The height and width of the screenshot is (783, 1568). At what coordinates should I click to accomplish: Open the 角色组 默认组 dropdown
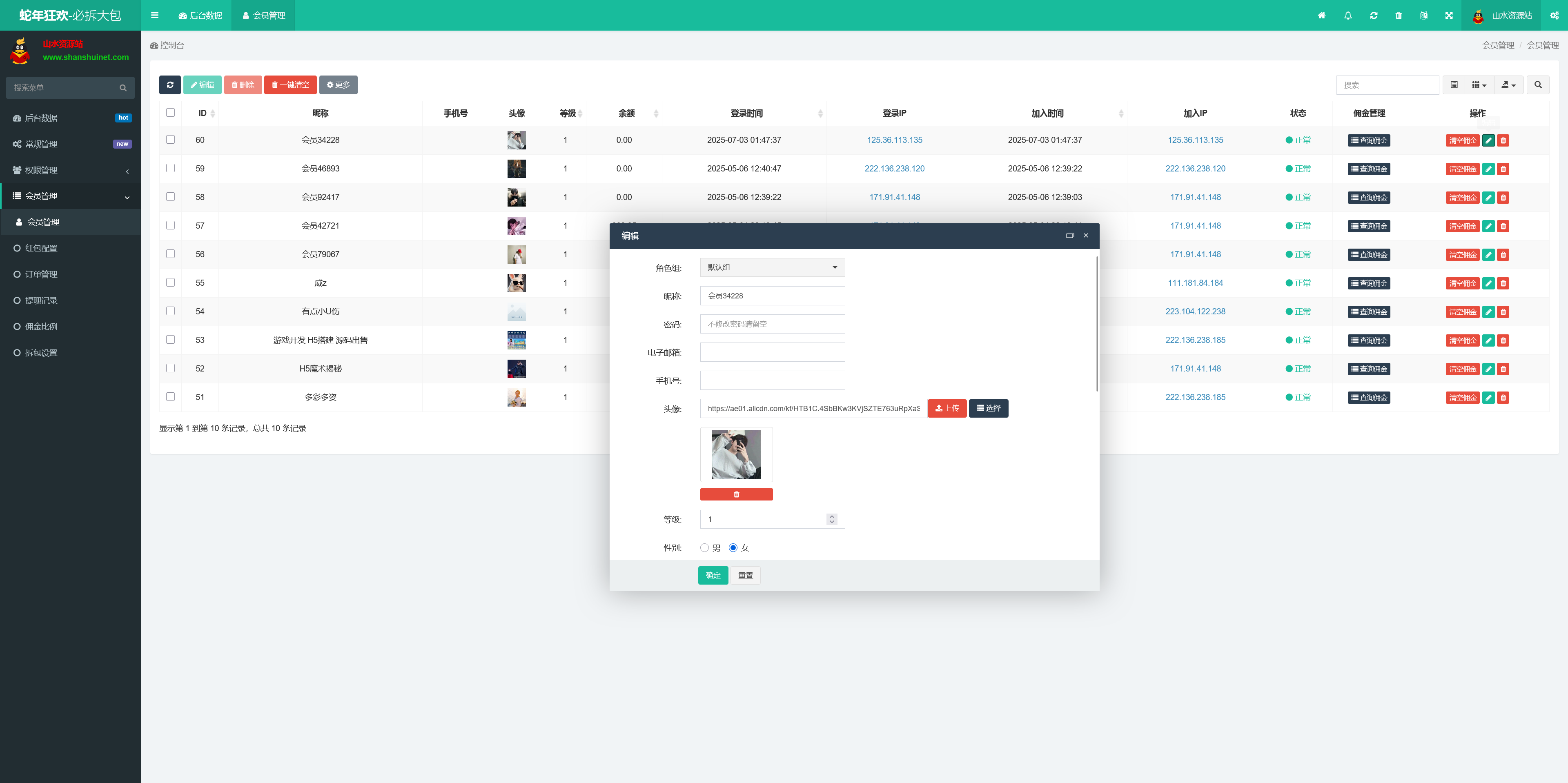(x=772, y=267)
